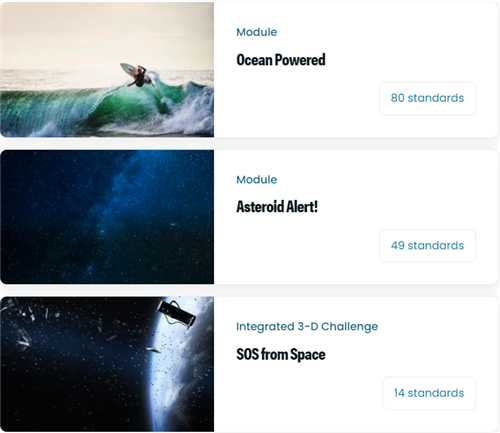Click the surfer in the ocean photo
Screen dimensions: 500x433
pyautogui.click(x=139, y=76)
